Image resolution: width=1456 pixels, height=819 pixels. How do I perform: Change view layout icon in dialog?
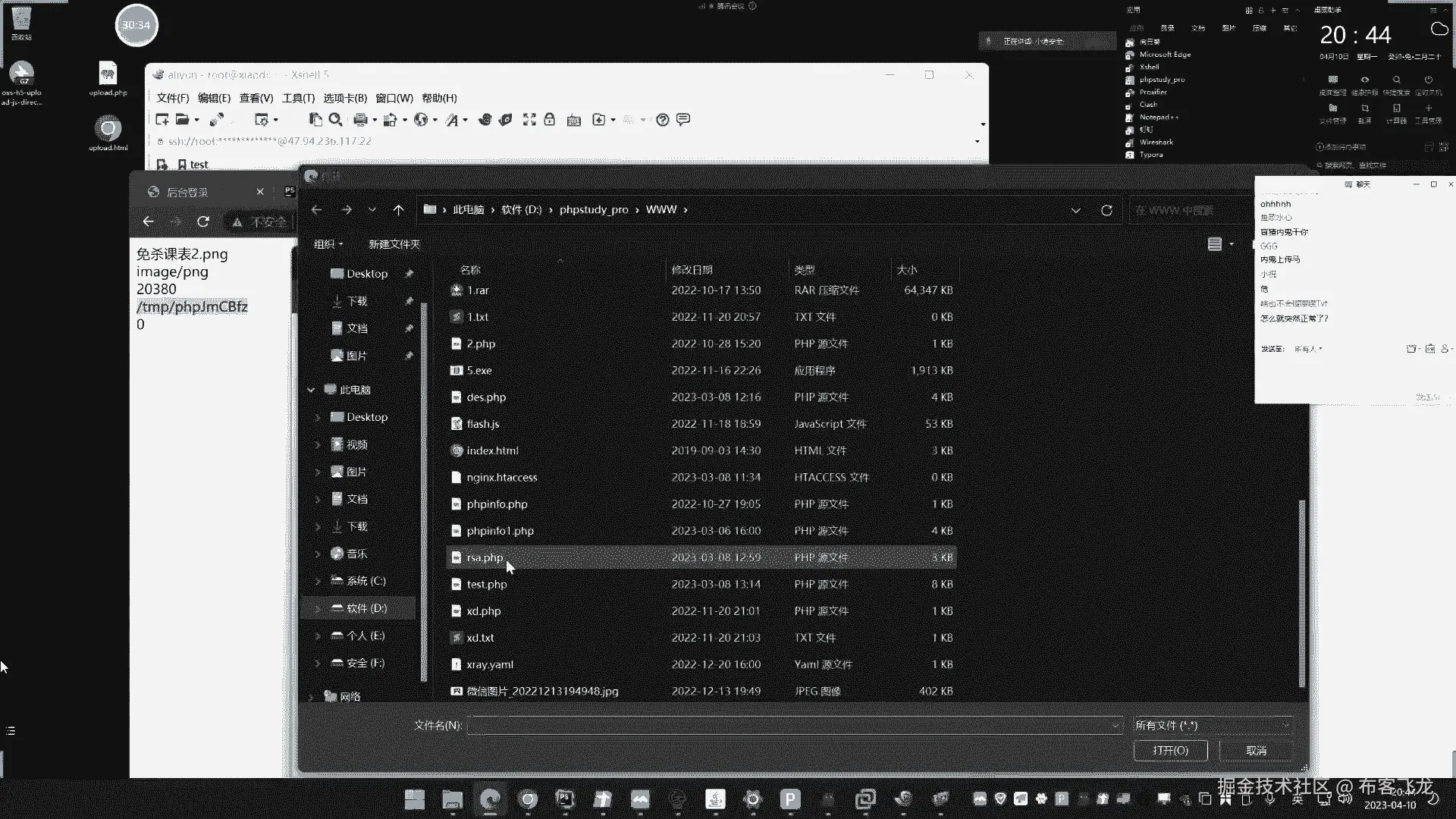1215,244
